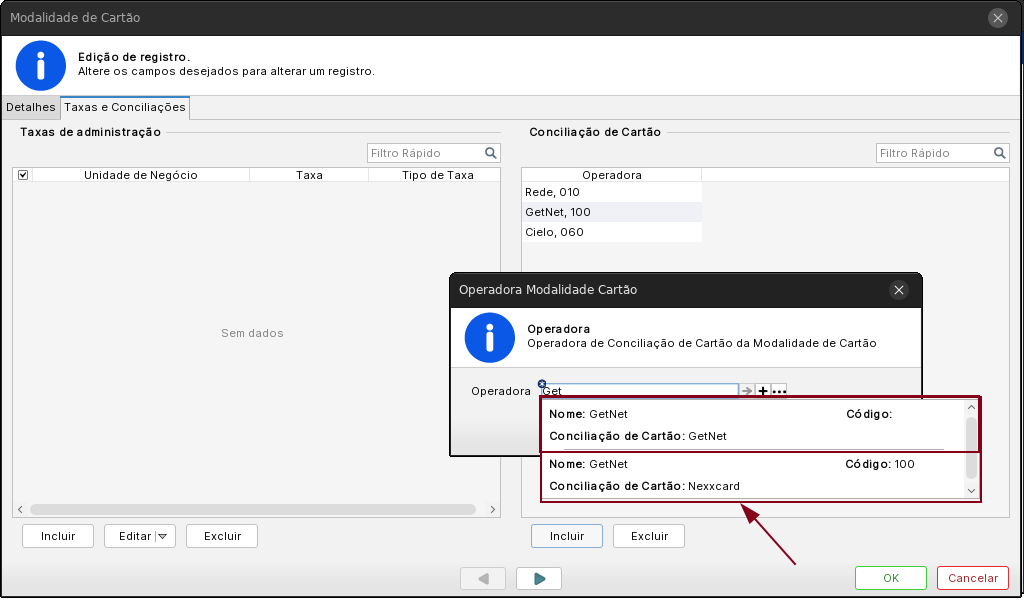Open the Editar button dropdown arrow
1024x601 pixels.
[164, 536]
